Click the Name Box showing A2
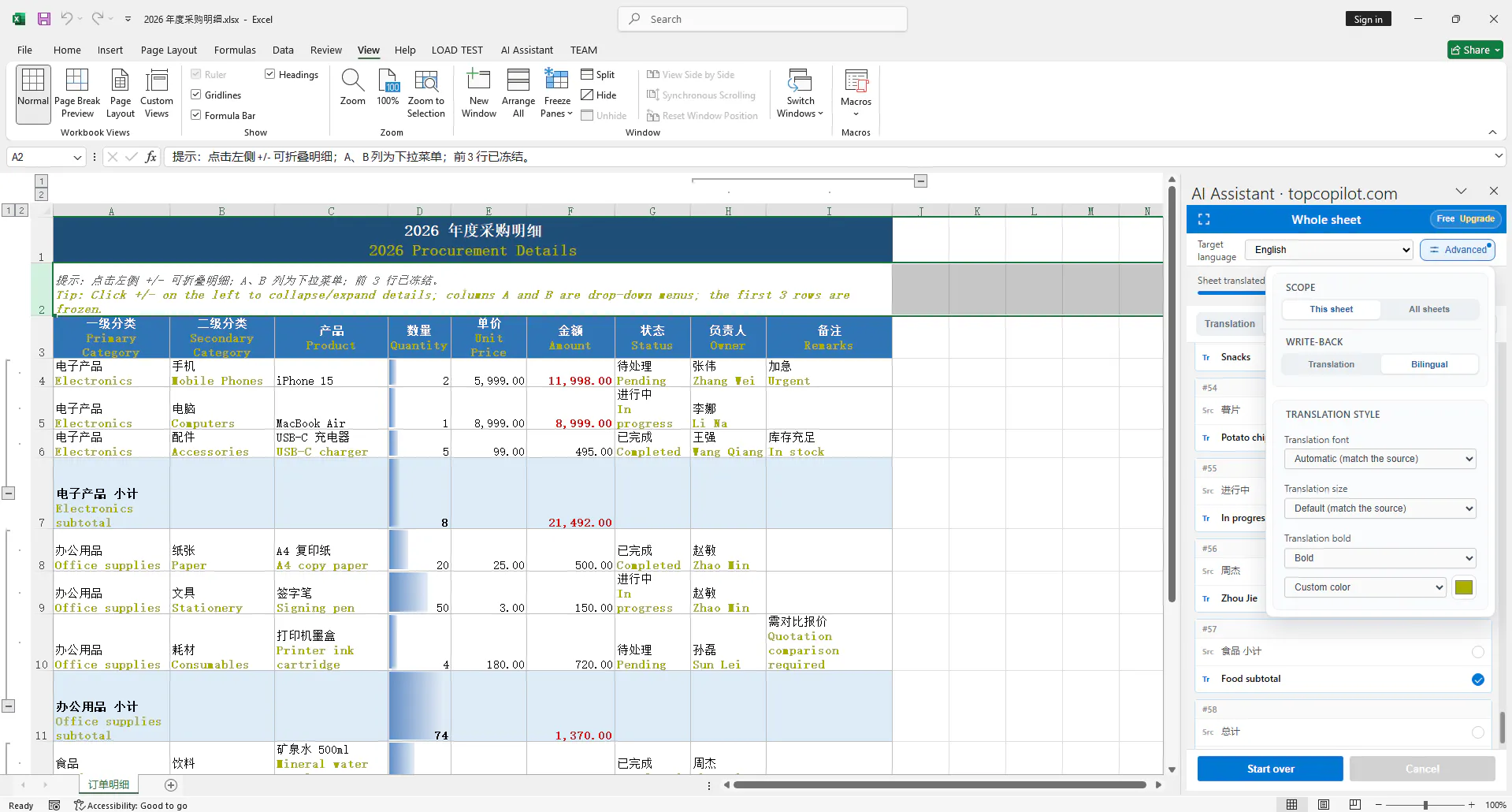 (x=45, y=157)
